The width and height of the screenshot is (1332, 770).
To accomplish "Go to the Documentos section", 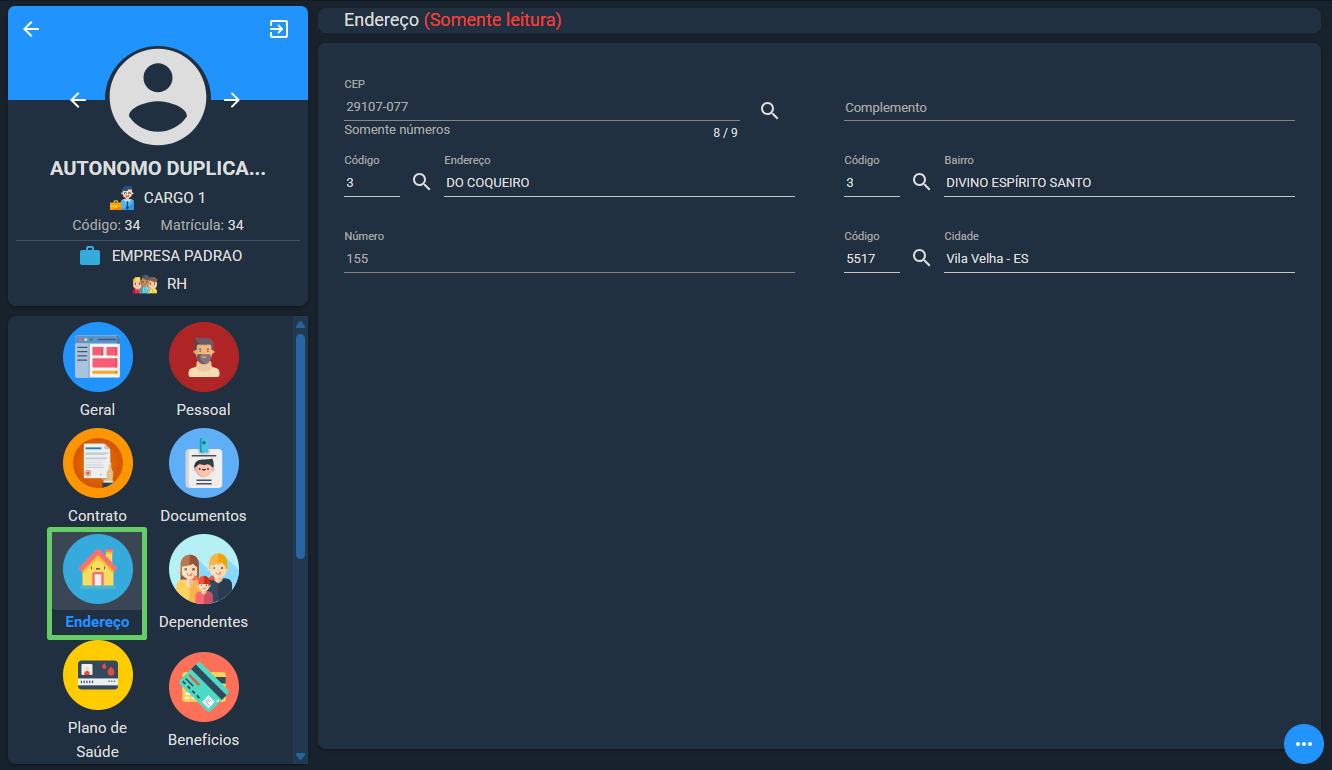I will 204,463.
